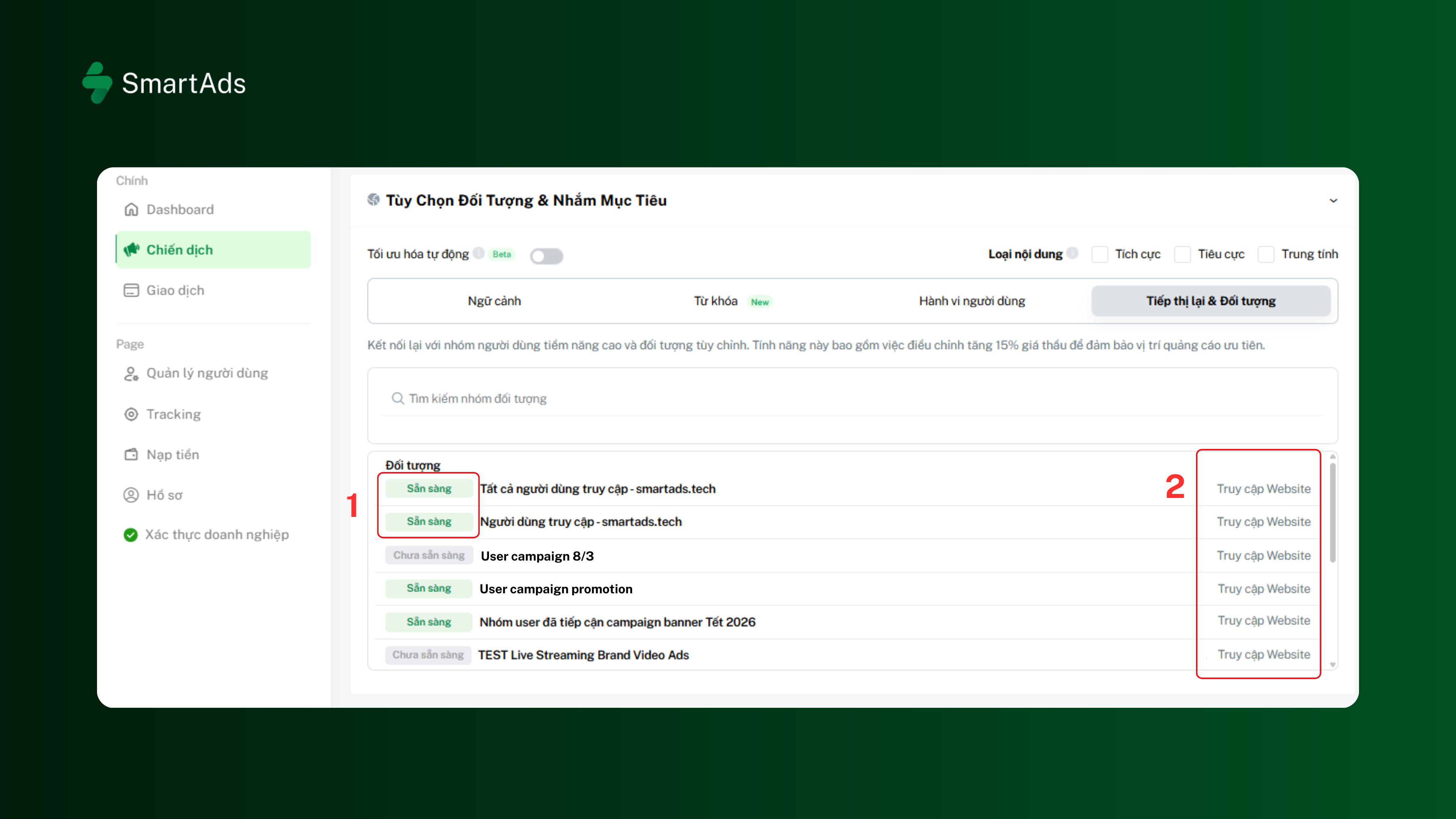Image resolution: width=1456 pixels, height=819 pixels.
Task: Toggle the Tối ưu hóa tự động switch
Action: tap(546, 256)
